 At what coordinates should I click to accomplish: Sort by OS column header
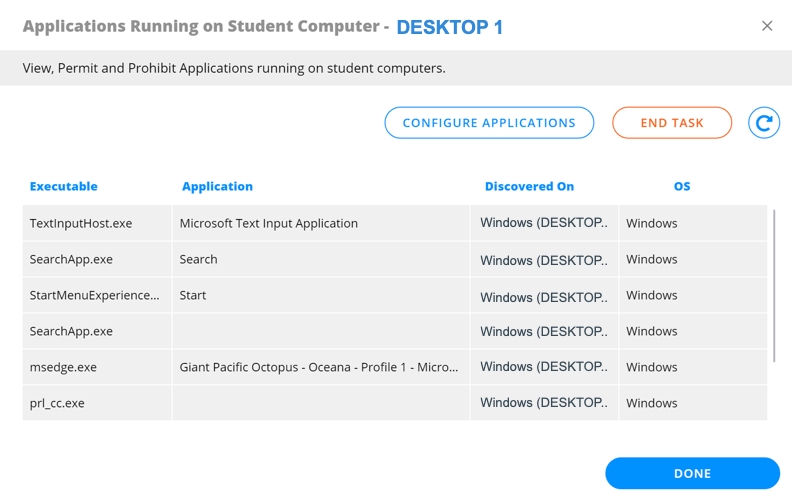click(x=682, y=186)
